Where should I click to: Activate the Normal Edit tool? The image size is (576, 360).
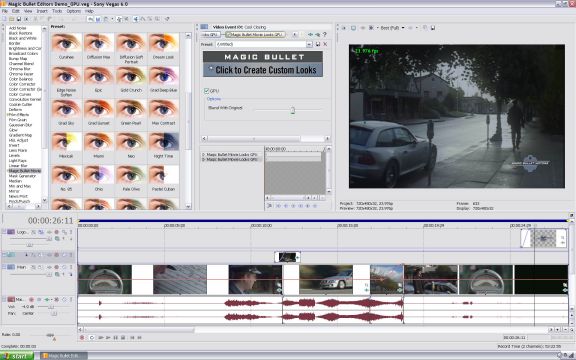pyautogui.click(x=136, y=19)
